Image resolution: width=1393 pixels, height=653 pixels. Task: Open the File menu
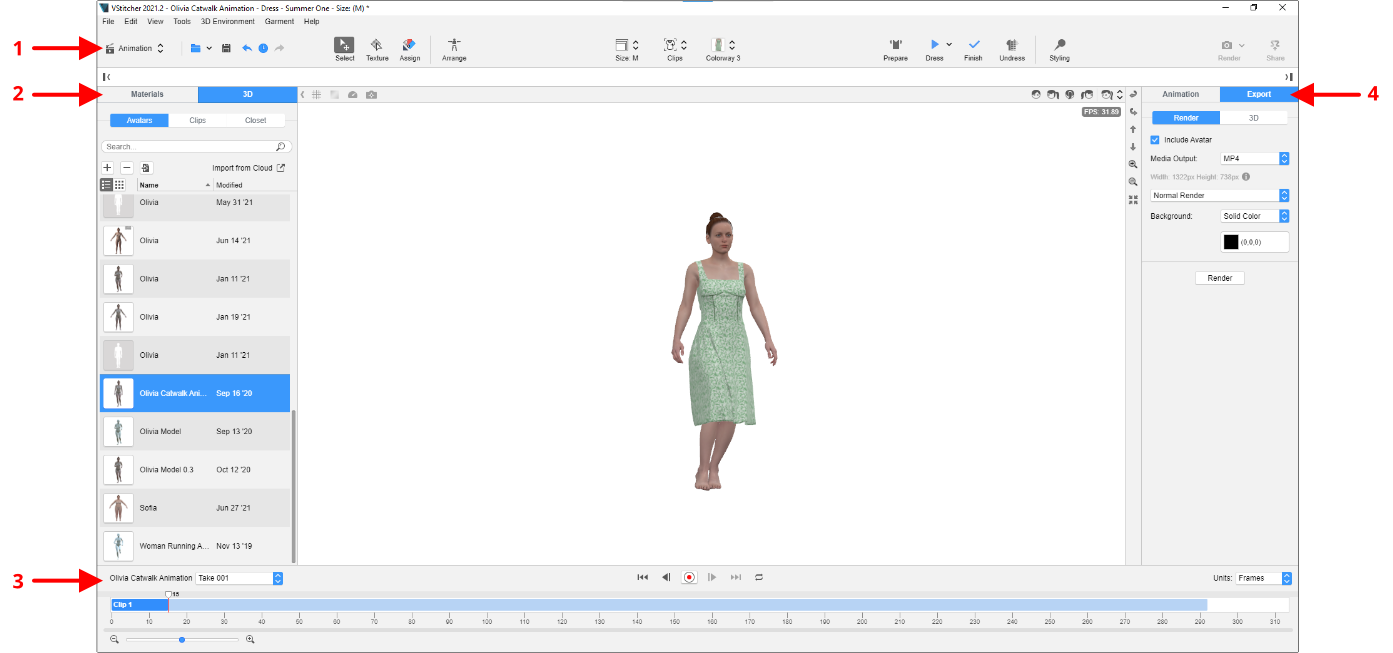(x=108, y=21)
